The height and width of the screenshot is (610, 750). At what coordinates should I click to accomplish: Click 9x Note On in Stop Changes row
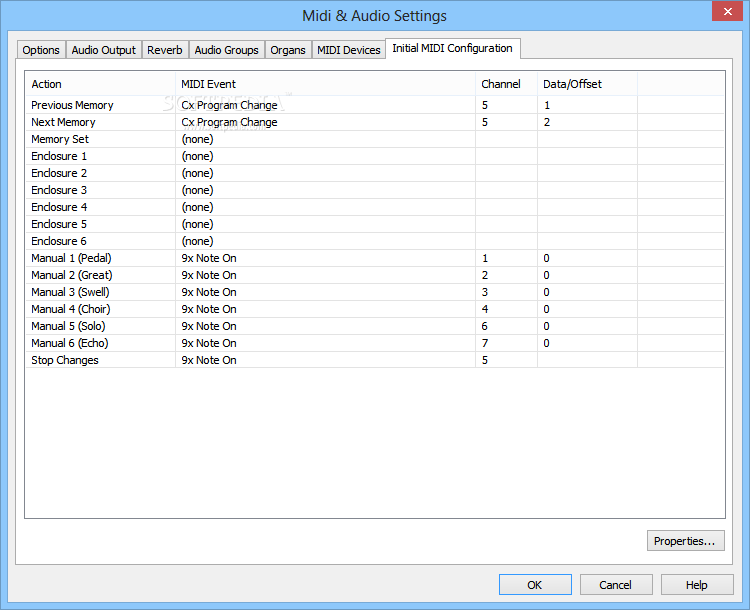tap(209, 360)
